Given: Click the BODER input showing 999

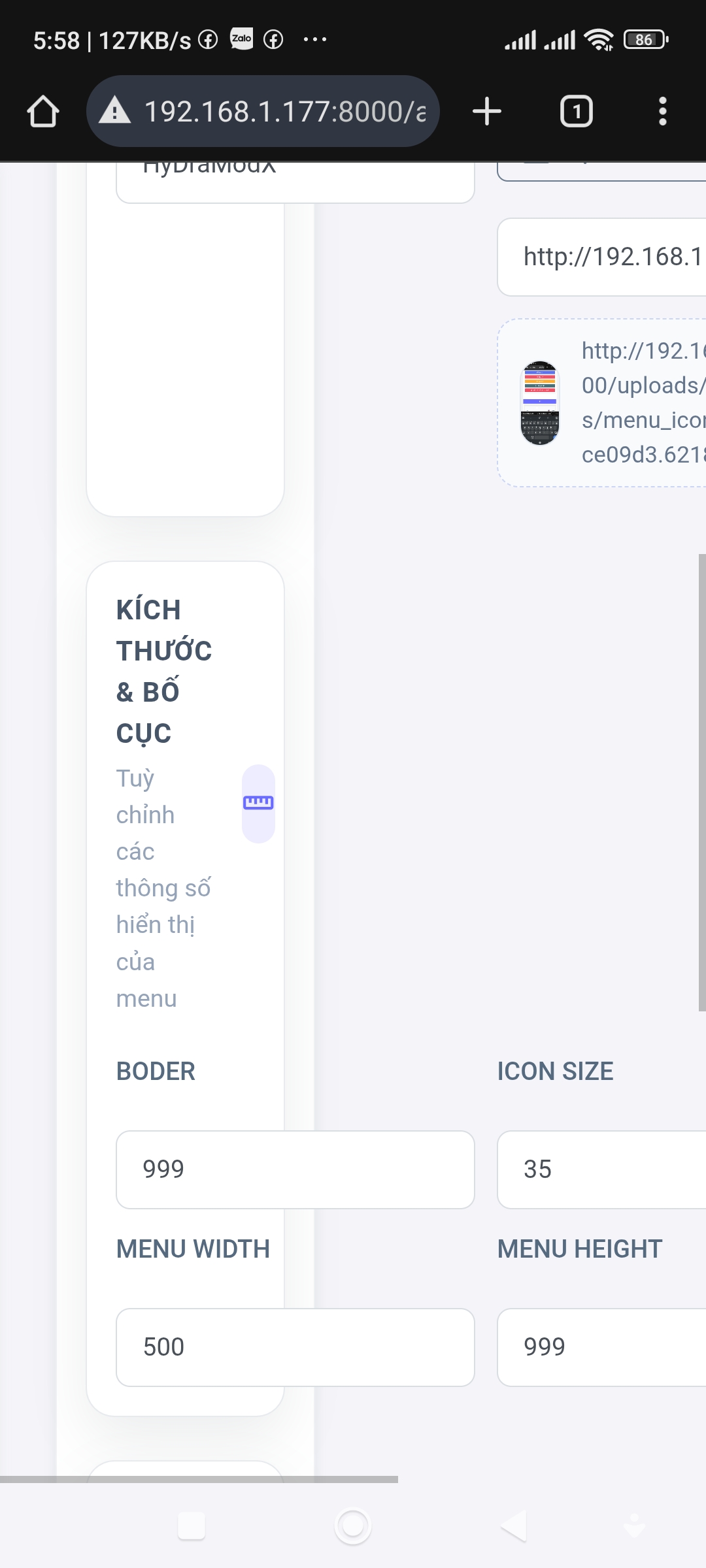Looking at the screenshot, I should click(295, 1169).
